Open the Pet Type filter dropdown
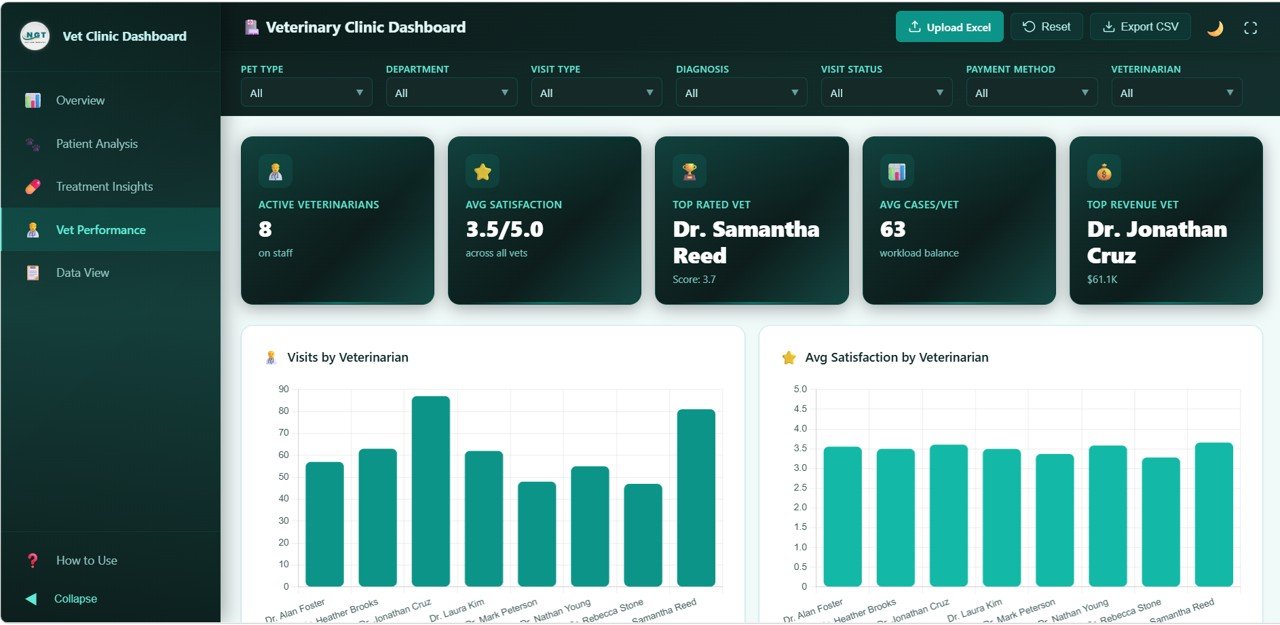This screenshot has width=1280, height=625. point(306,91)
